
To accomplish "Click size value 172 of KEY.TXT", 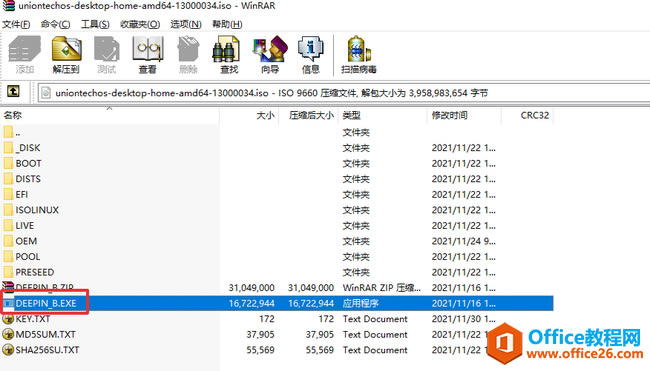I will pyautogui.click(x=267, y=319).
